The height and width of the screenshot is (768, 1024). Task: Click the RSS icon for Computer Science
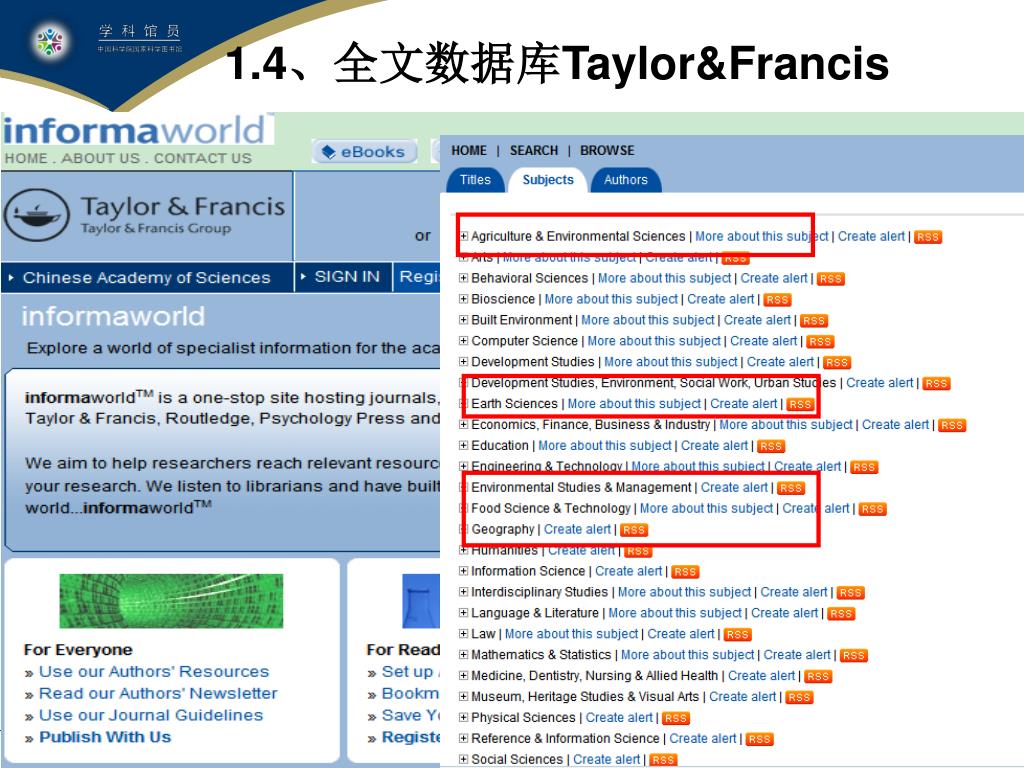coord(820,342)
